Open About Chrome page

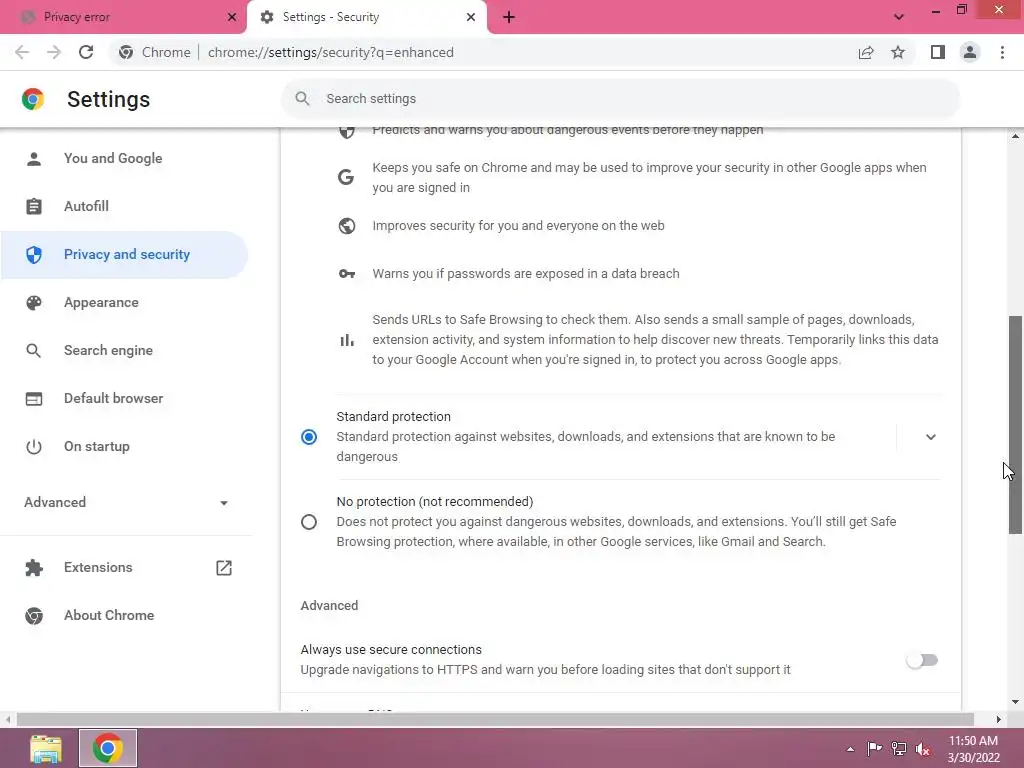coord(124,615)
